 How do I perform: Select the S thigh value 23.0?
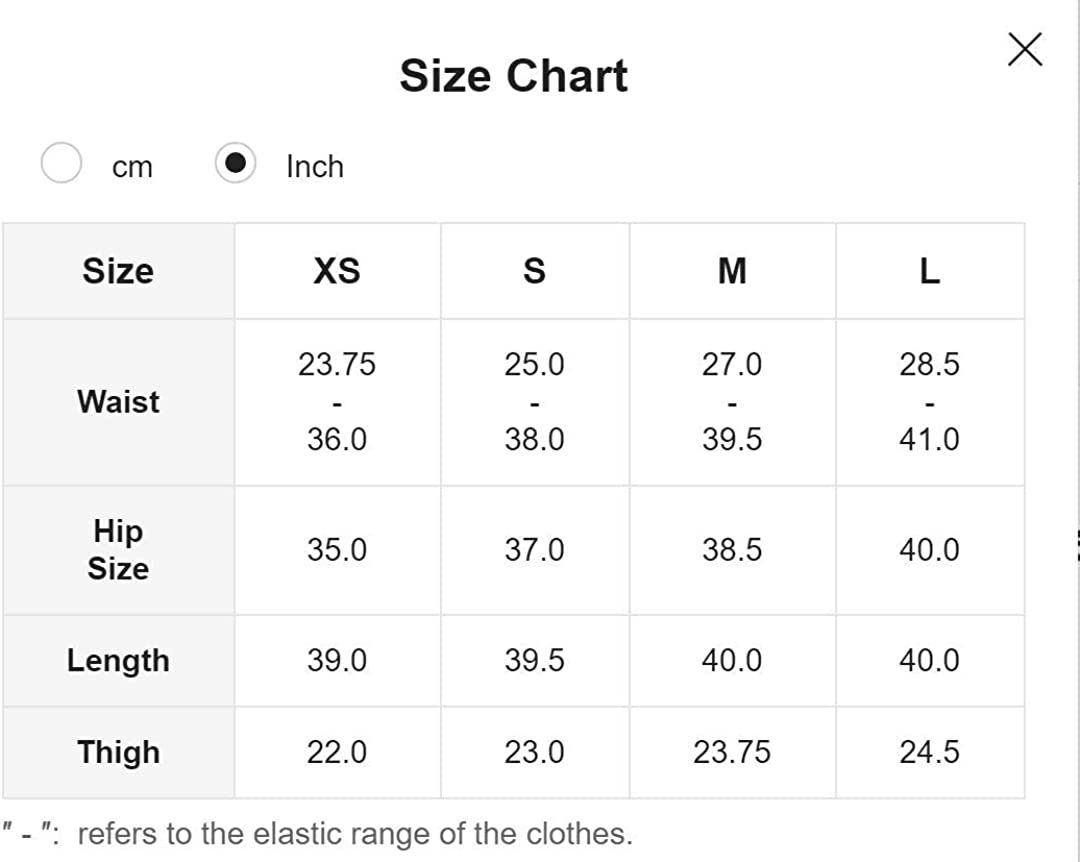coord(534,752)
